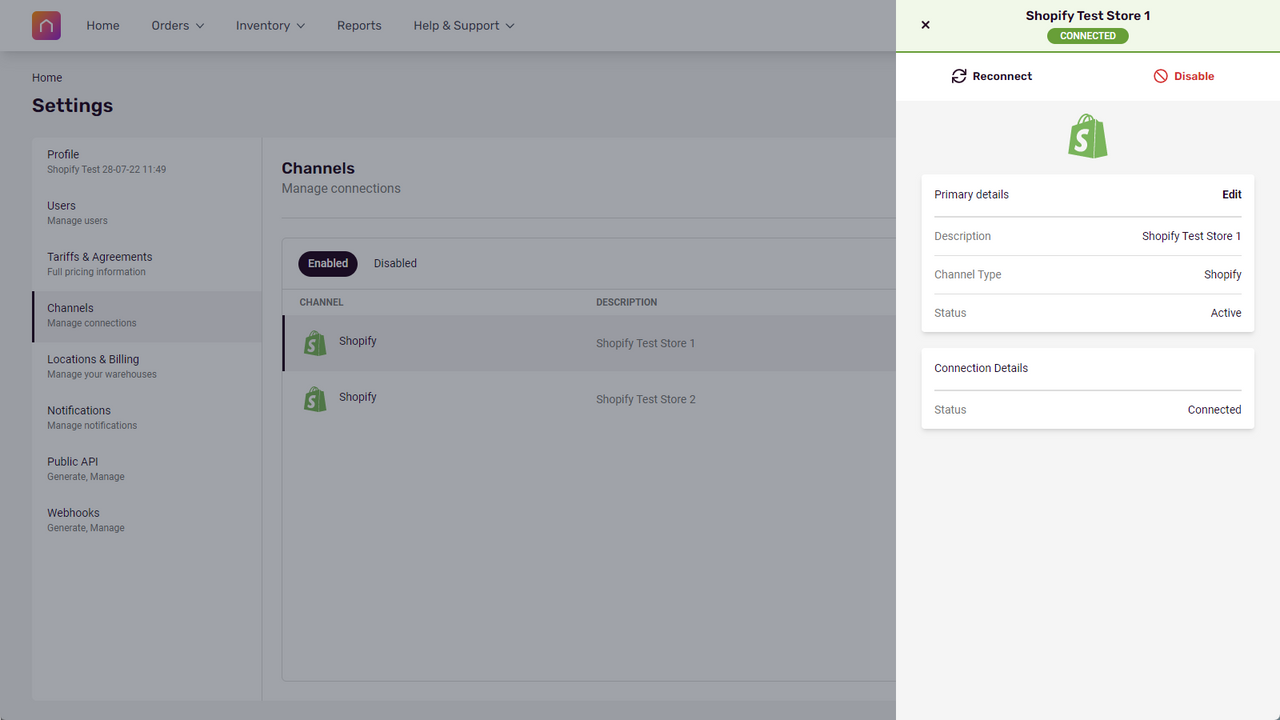Click Shopify icon in Test Store 1 row
Screen dimensions: 1280x720
click(x=315, y=343)
